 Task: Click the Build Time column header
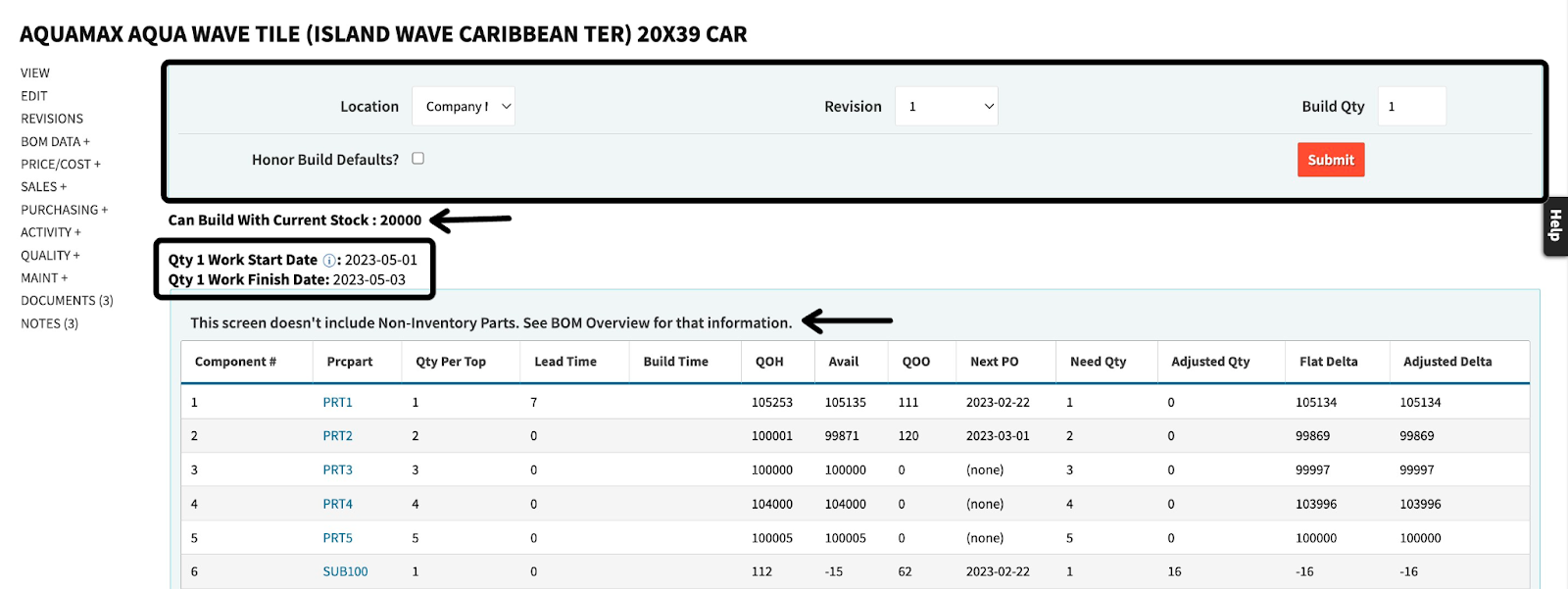(x=675, y=362)
